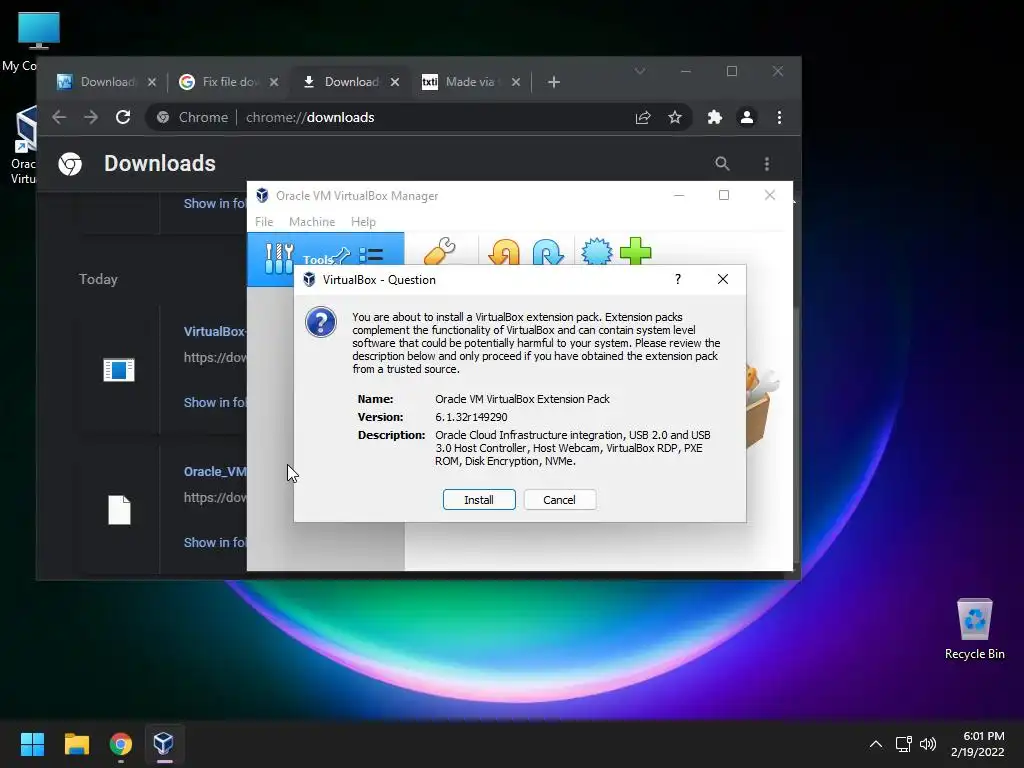This screenshot has height=768, width=1024.
Task: Click volume speaker icon in tray
Action: 927,744
